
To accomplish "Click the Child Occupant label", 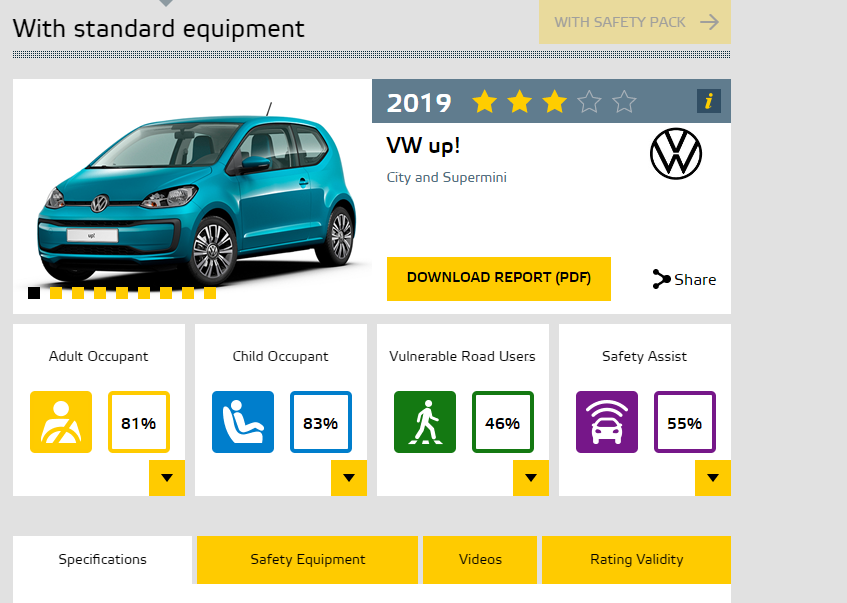I will (280, 357).
